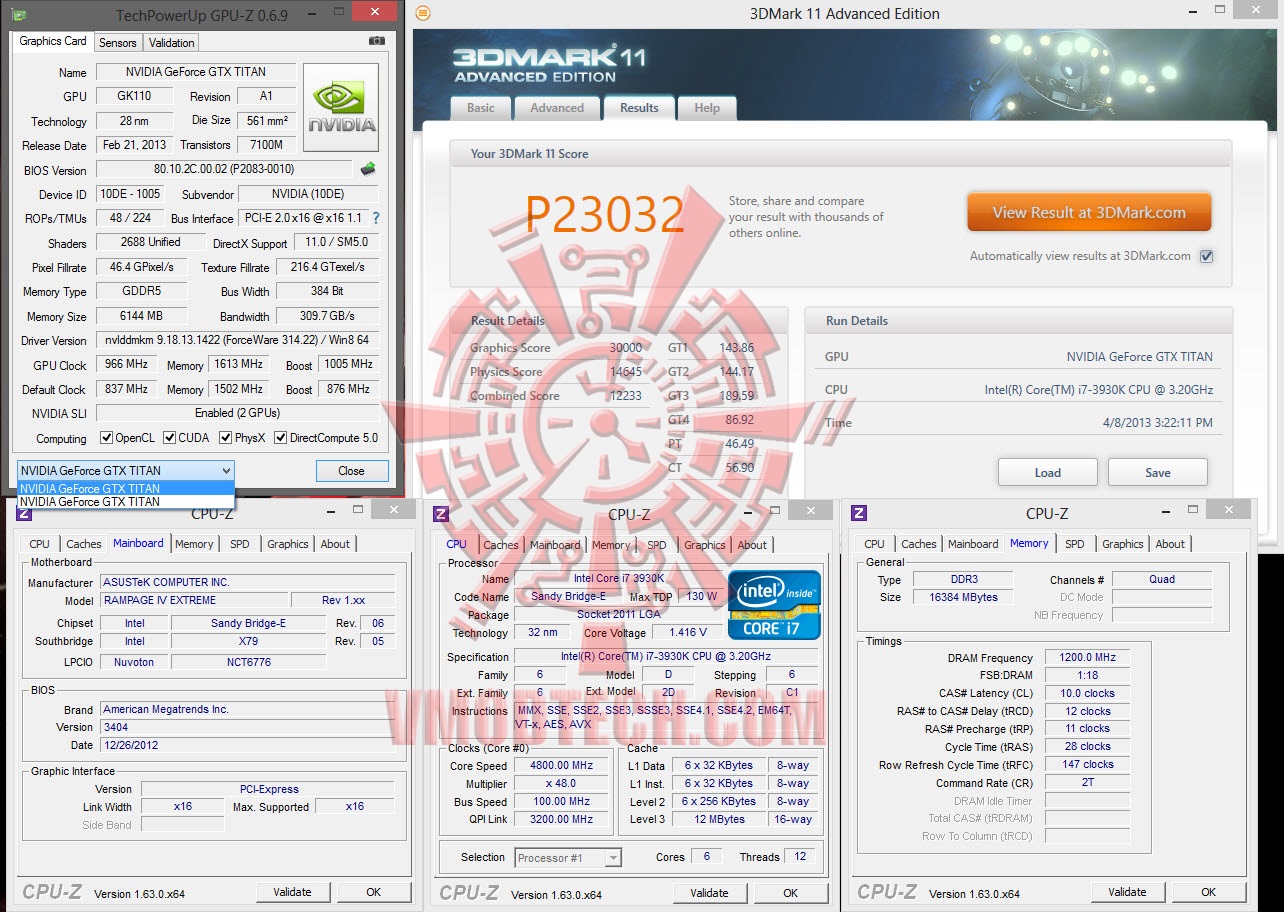Select the GPU-Z Graphics Card tab
The width and height of the screenshot is (1284, 912).
[53, 41]
